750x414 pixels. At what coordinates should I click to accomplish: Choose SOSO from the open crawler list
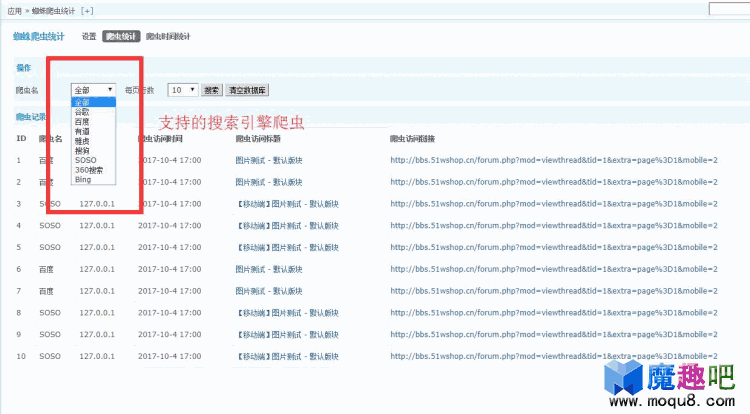(93, 160)
